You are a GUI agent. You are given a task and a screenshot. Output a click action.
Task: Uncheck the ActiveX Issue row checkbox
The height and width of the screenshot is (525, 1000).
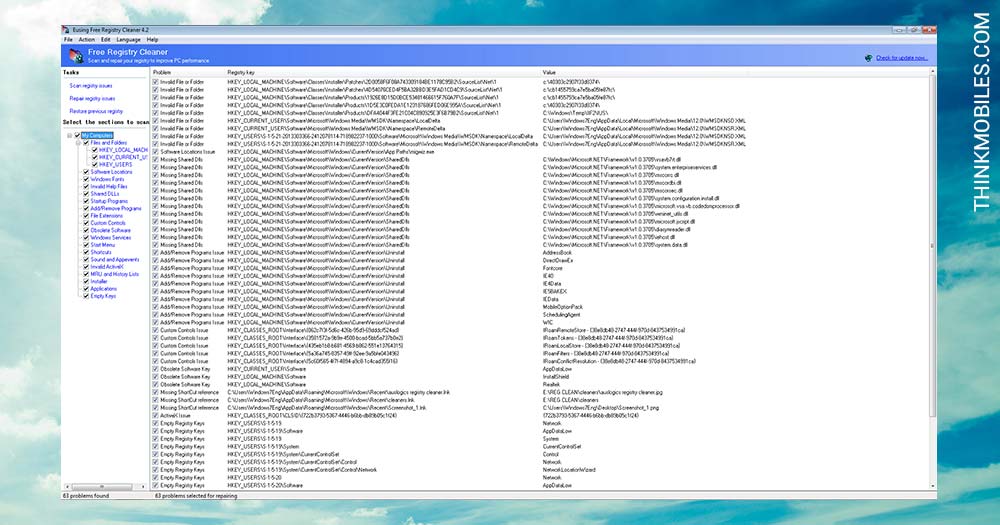pyautogui.click(x=156, y=416)
